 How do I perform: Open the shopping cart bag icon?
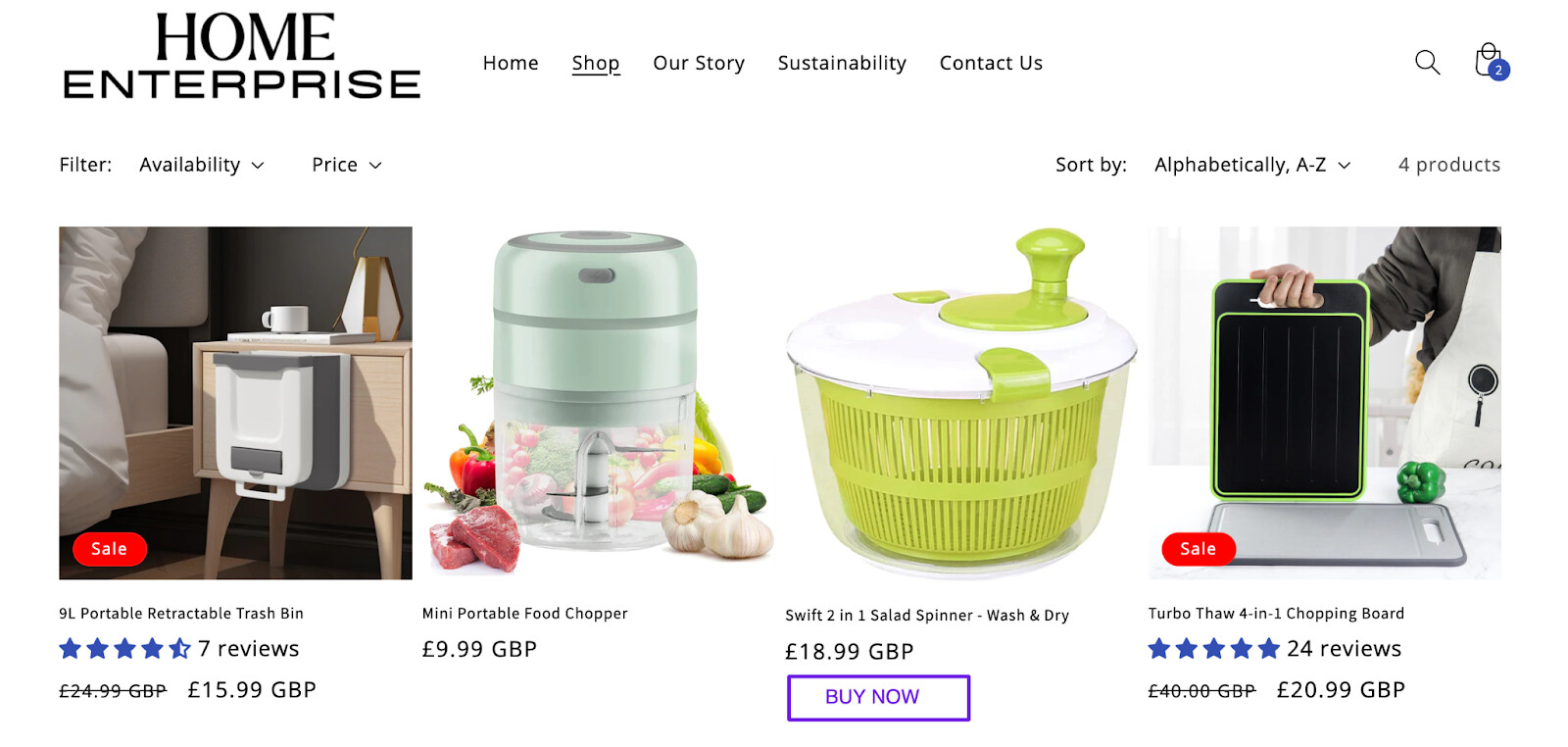(x=1489, y=61)
